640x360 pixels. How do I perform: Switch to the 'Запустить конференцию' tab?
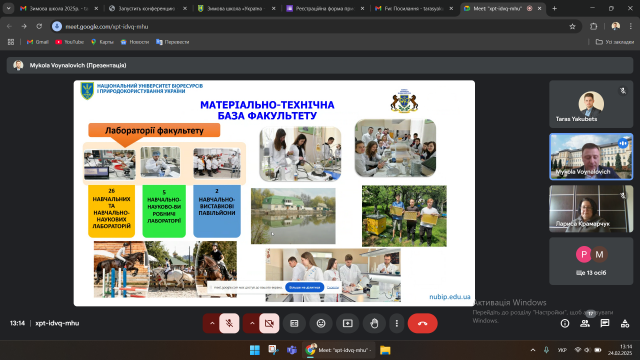[148, 8]
